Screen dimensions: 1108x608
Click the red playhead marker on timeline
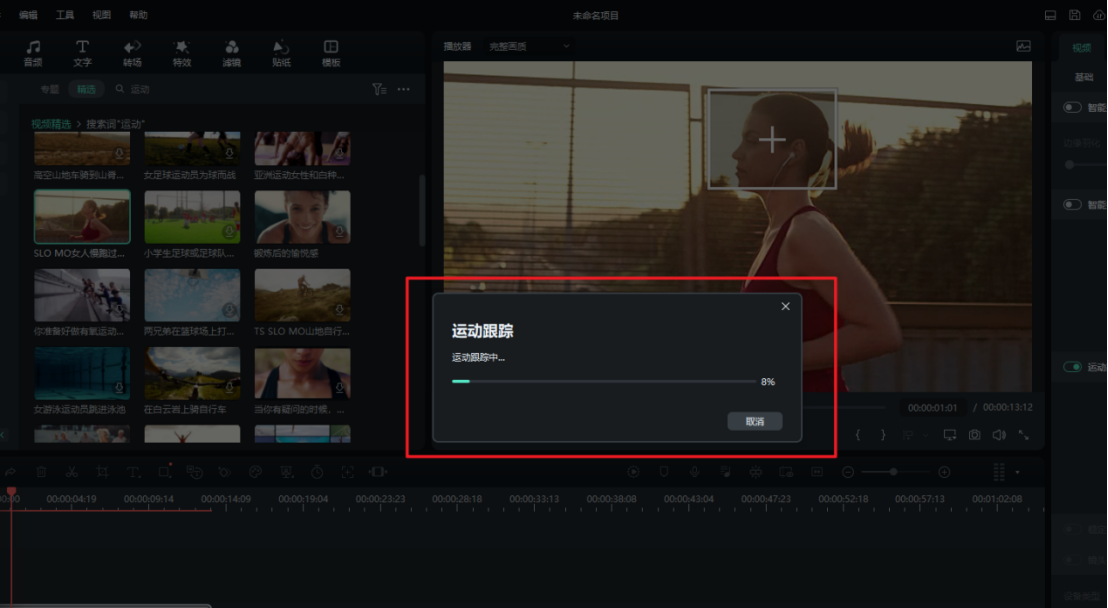(11, 491)
